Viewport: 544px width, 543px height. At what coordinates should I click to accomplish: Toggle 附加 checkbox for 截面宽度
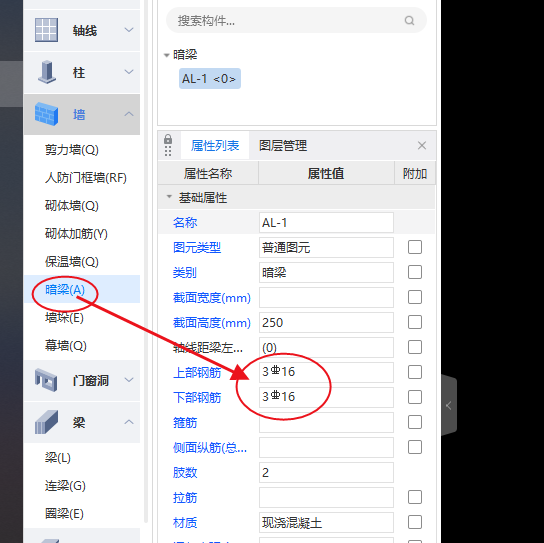415,297
